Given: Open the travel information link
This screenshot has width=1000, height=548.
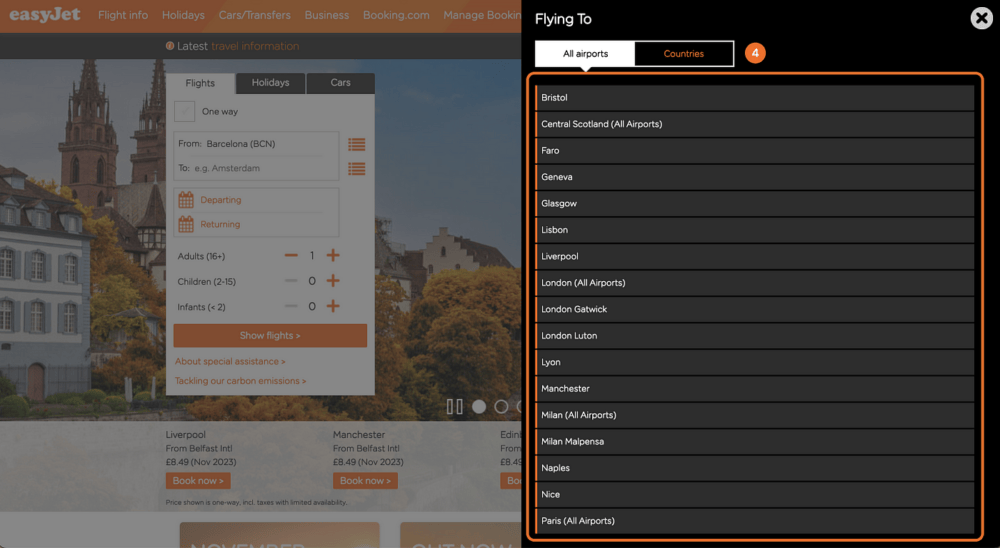Looking at the screenshot, I should point(255,46).
